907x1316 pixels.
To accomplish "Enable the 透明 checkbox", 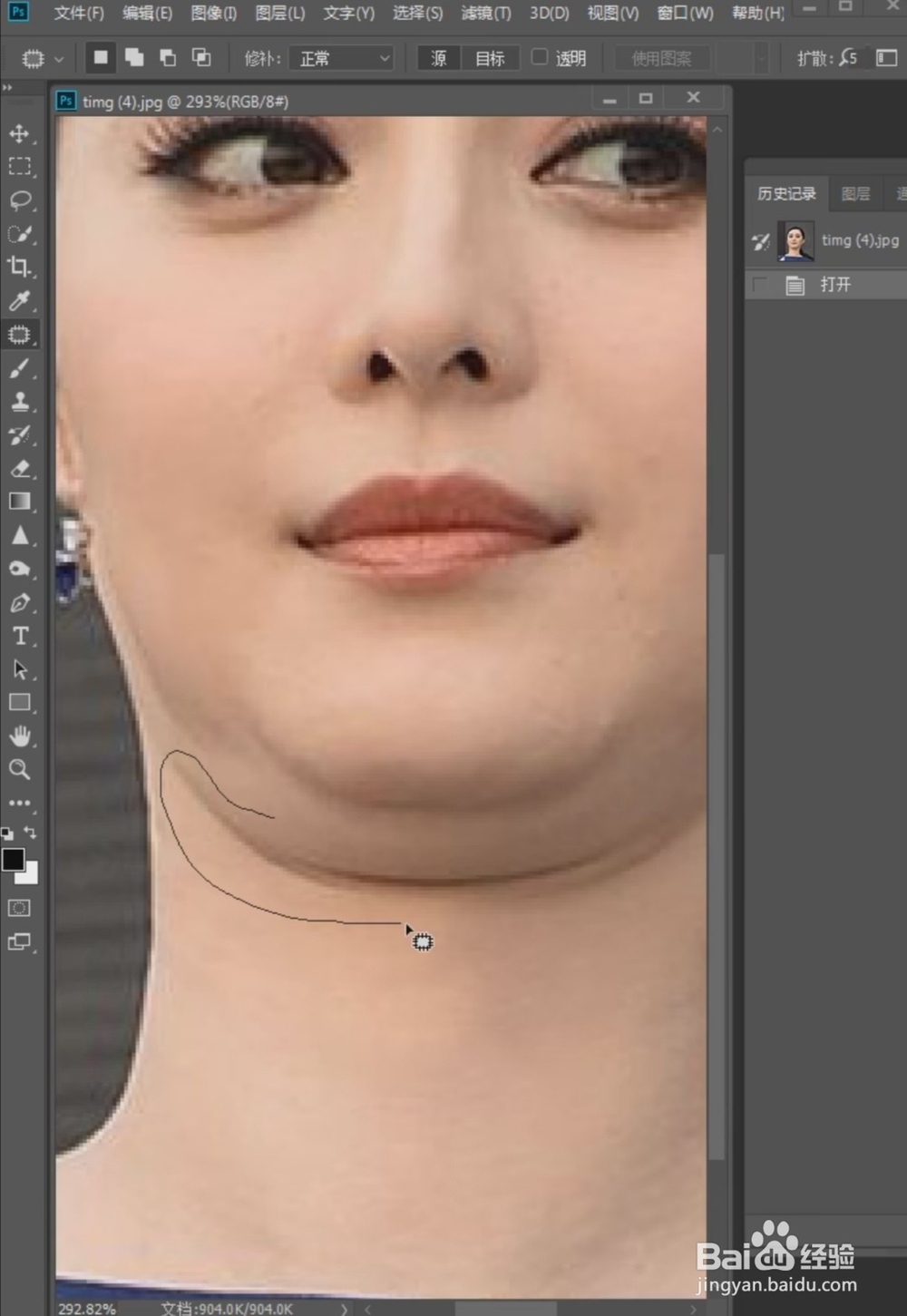I will pyautogui.click(x=540, y=57).
